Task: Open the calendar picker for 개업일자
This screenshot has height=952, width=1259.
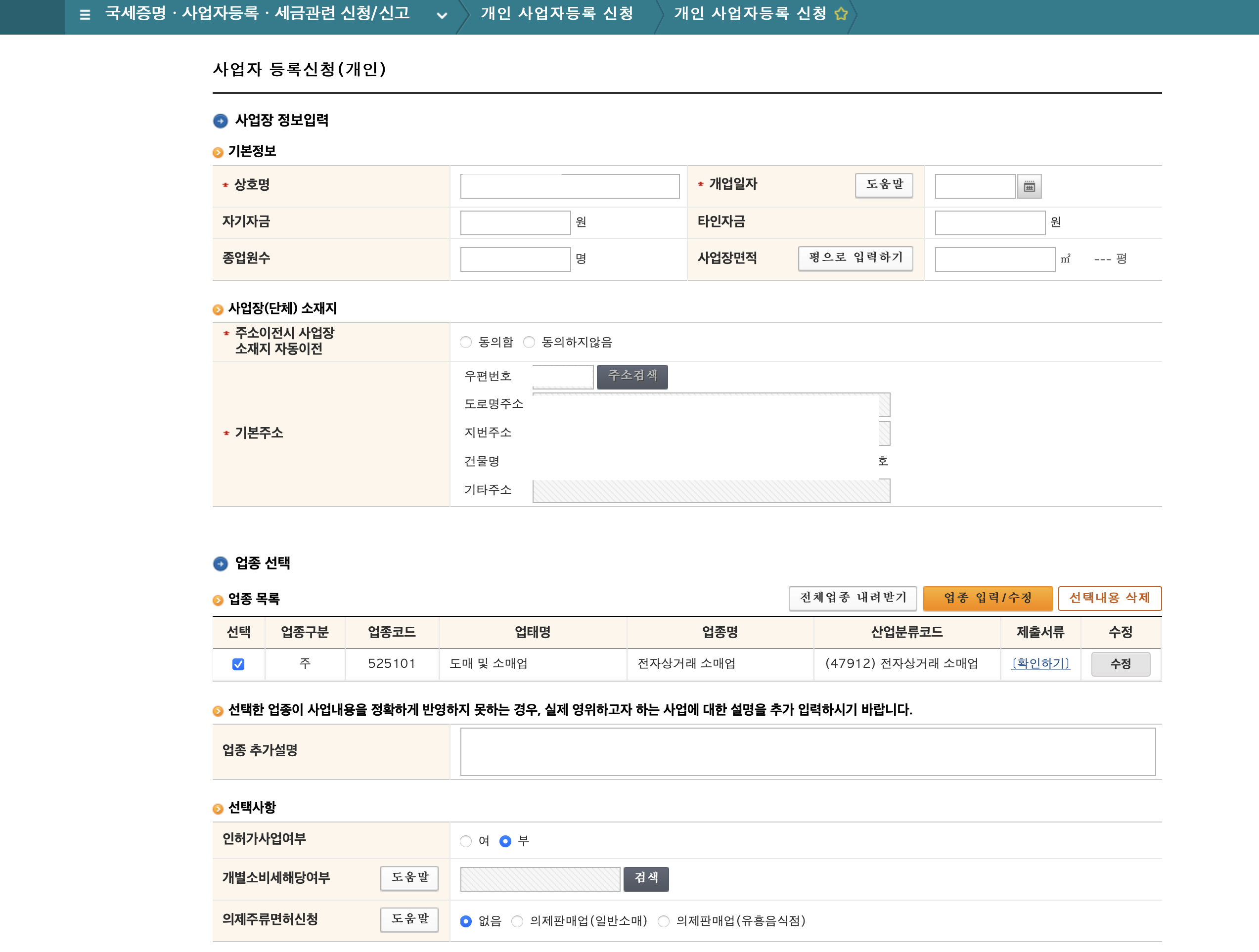Action: click(1029, 187)
